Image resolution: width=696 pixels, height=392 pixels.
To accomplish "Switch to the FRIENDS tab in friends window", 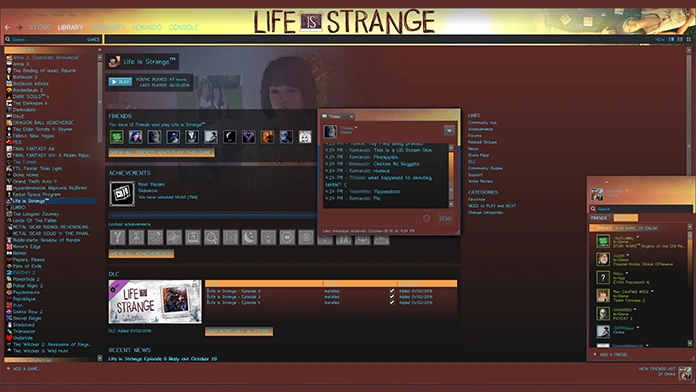I will (x=599, y=218).
